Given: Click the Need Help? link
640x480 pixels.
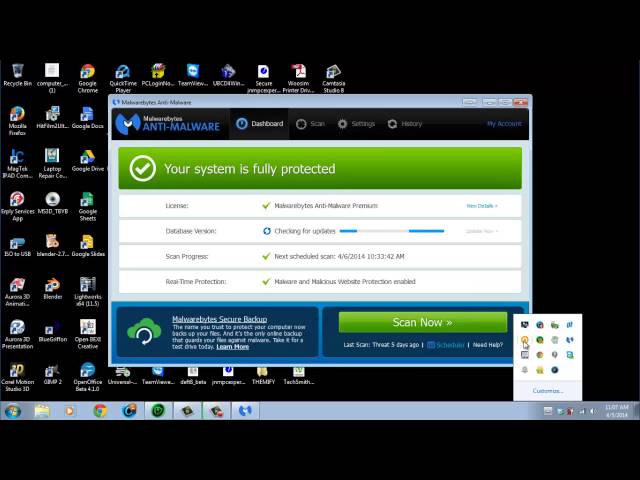Looking at the screenshot, I should (488, 345).
